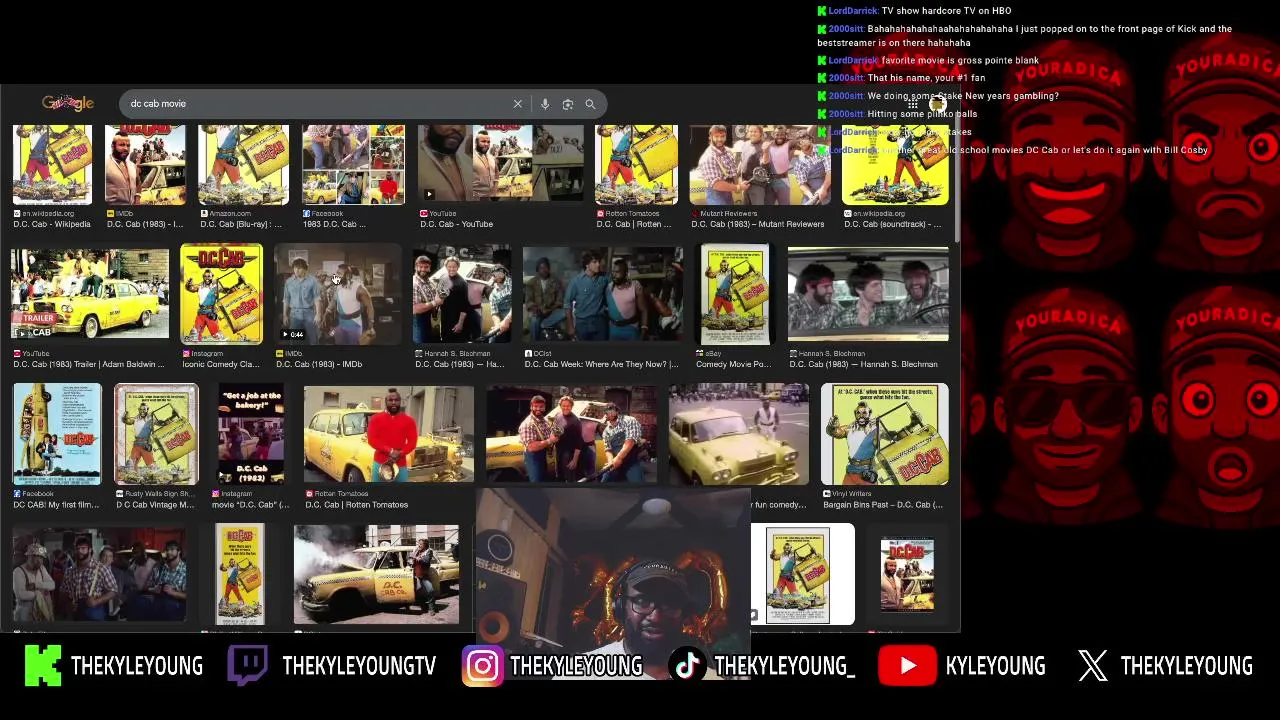Click the Instagram logo in the bottom bar
Screen dimensions: 1280x720
point(482,666)
